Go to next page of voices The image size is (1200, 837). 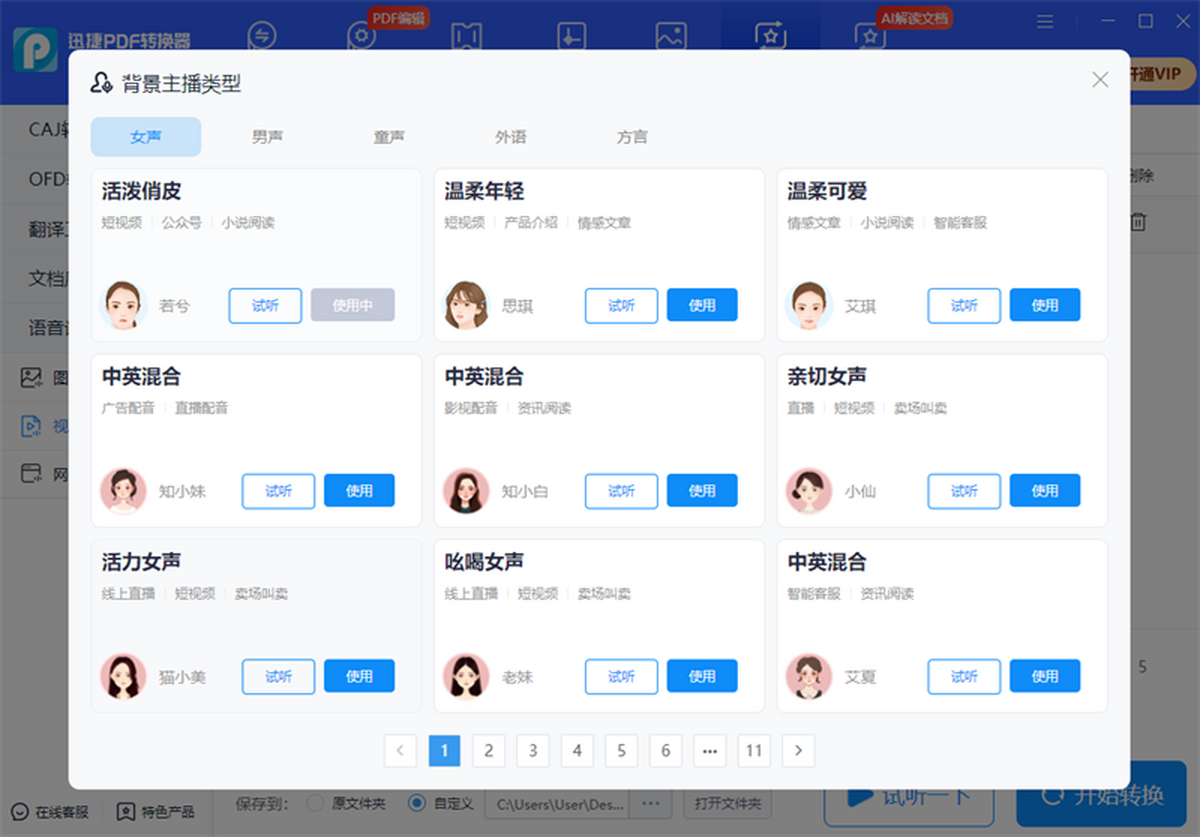click(x=798, y=750)
